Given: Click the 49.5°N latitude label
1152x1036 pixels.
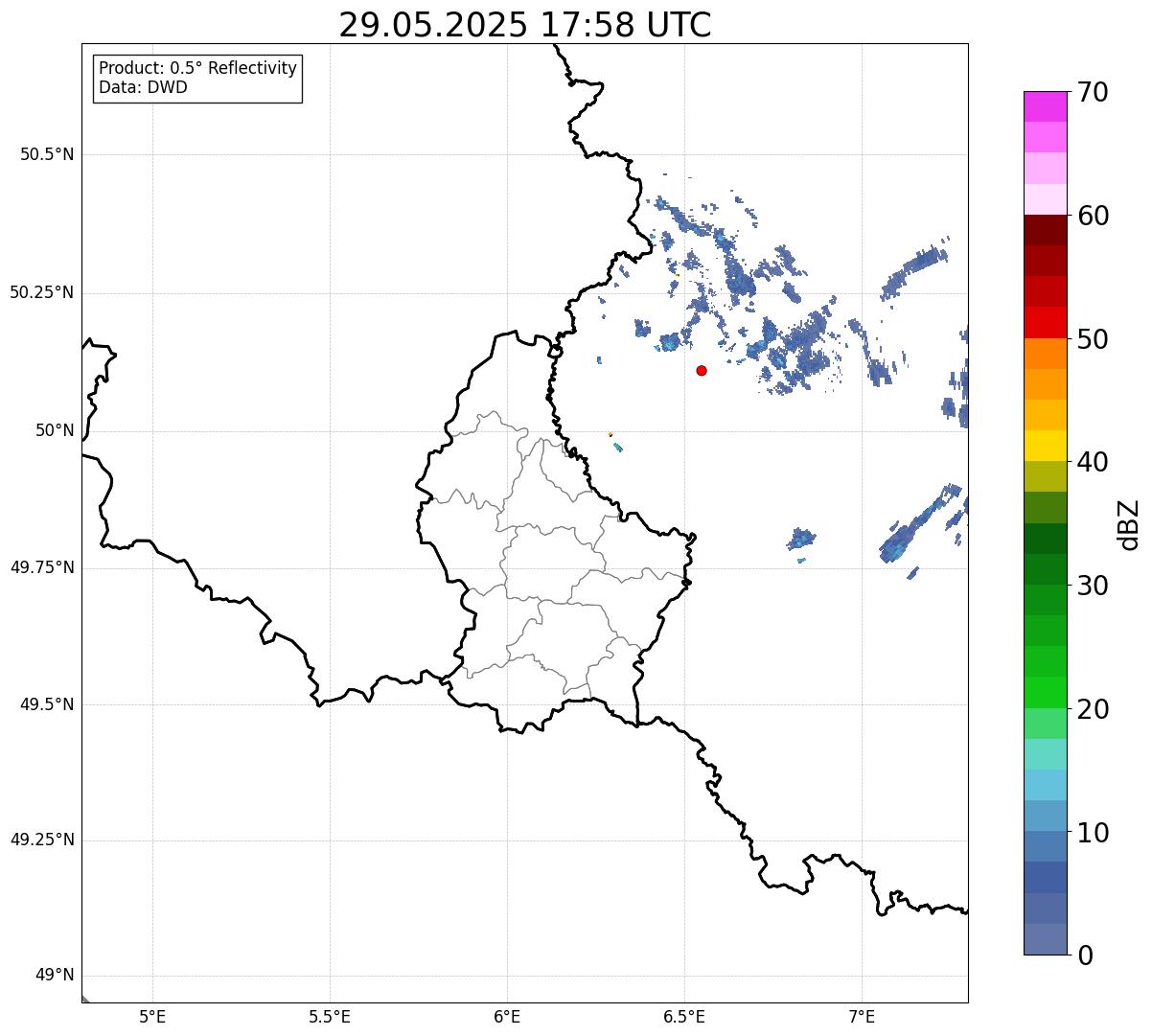Looking at the screenshot, I should point(47,704).
